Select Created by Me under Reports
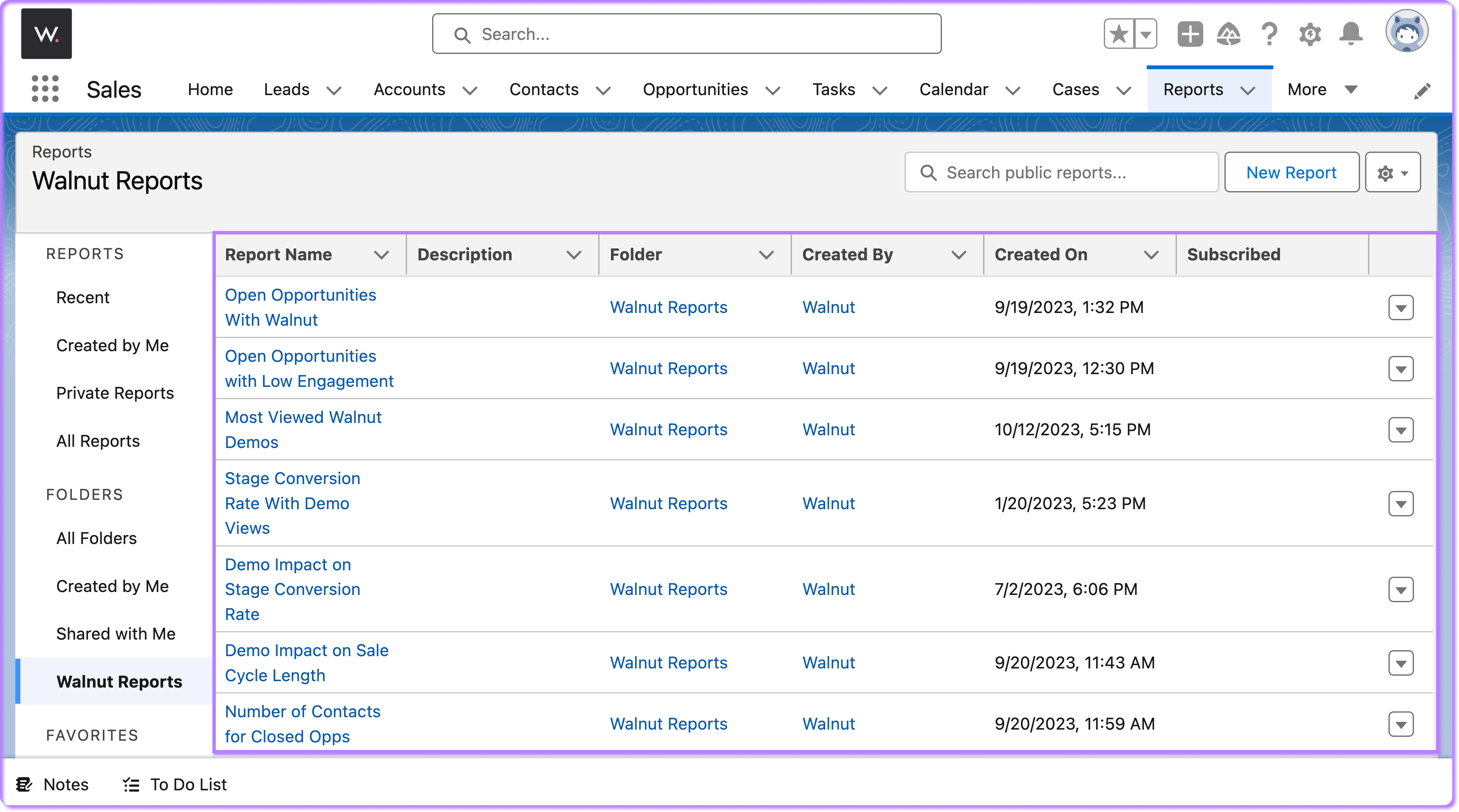Viewport: 1459px width, 812px height. click(112, 345)
